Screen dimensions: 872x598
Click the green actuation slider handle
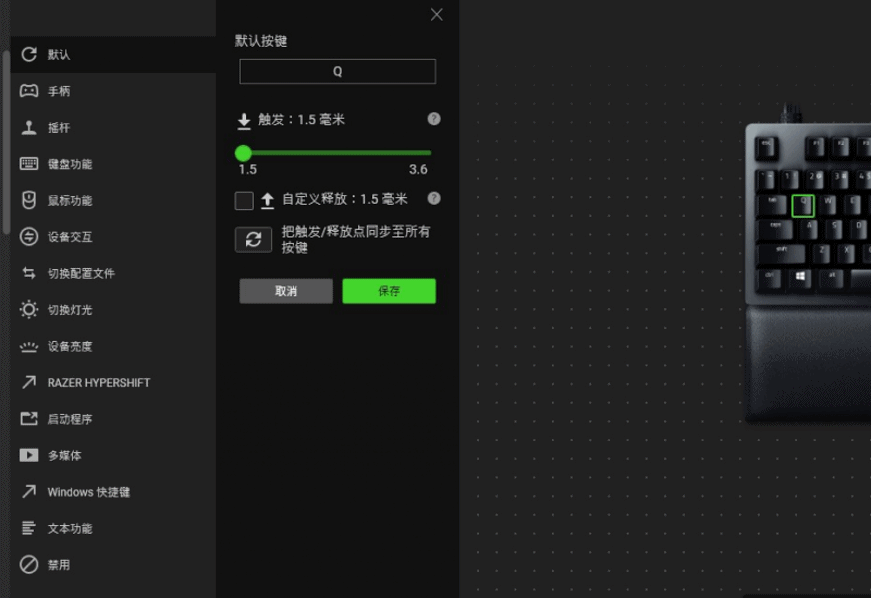click(x=243, y=153)
